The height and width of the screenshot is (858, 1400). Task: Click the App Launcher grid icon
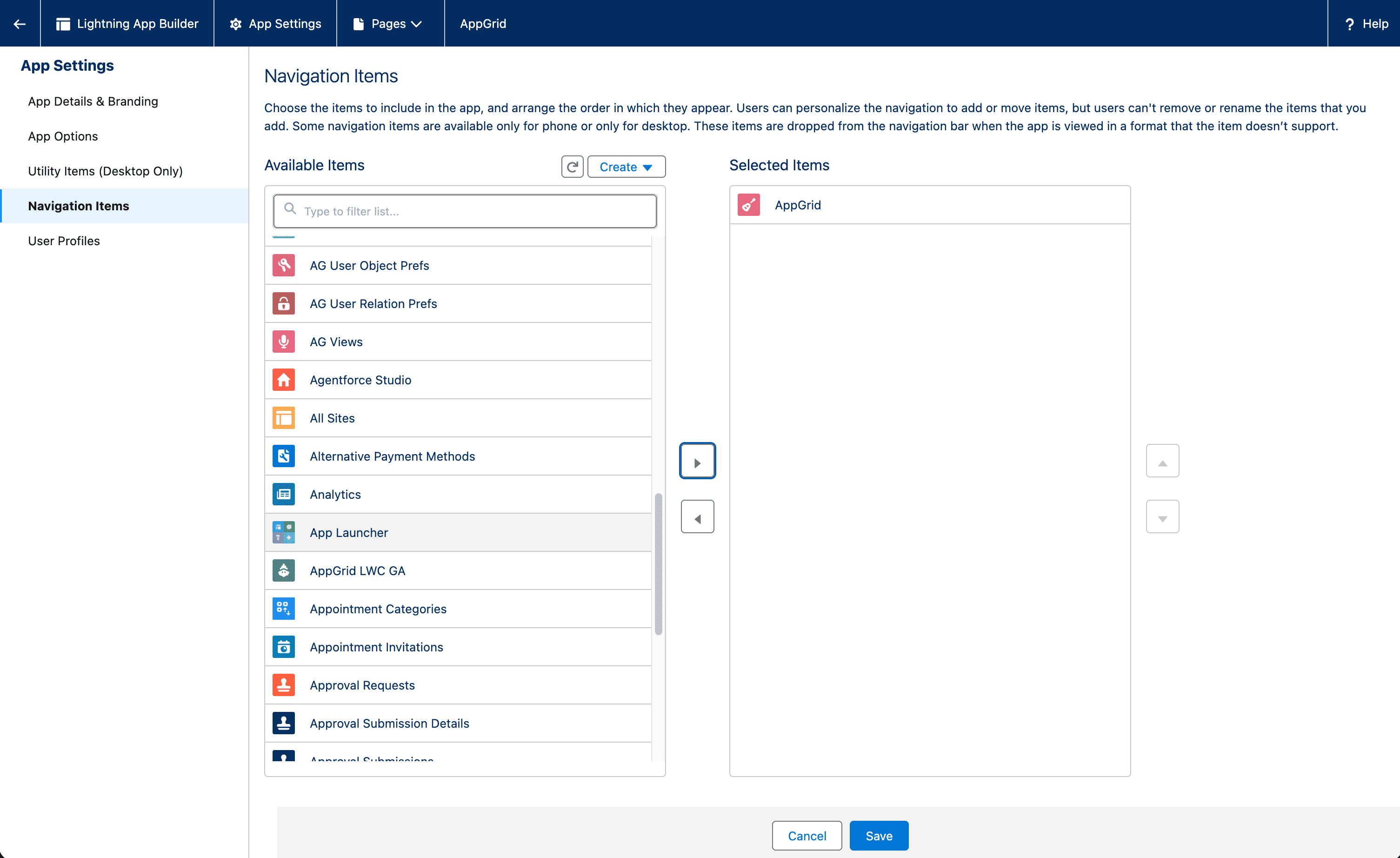pos(284,532)
